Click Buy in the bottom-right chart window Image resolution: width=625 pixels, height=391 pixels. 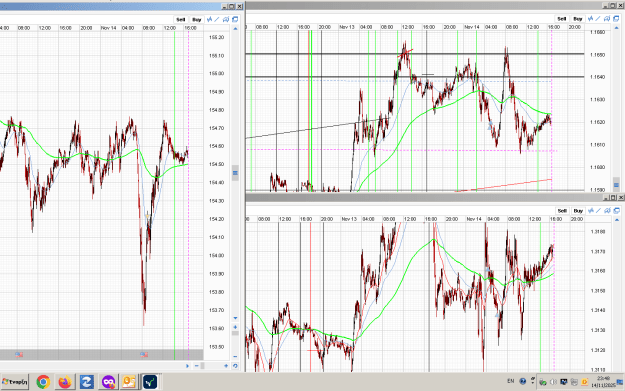point(578,211)
